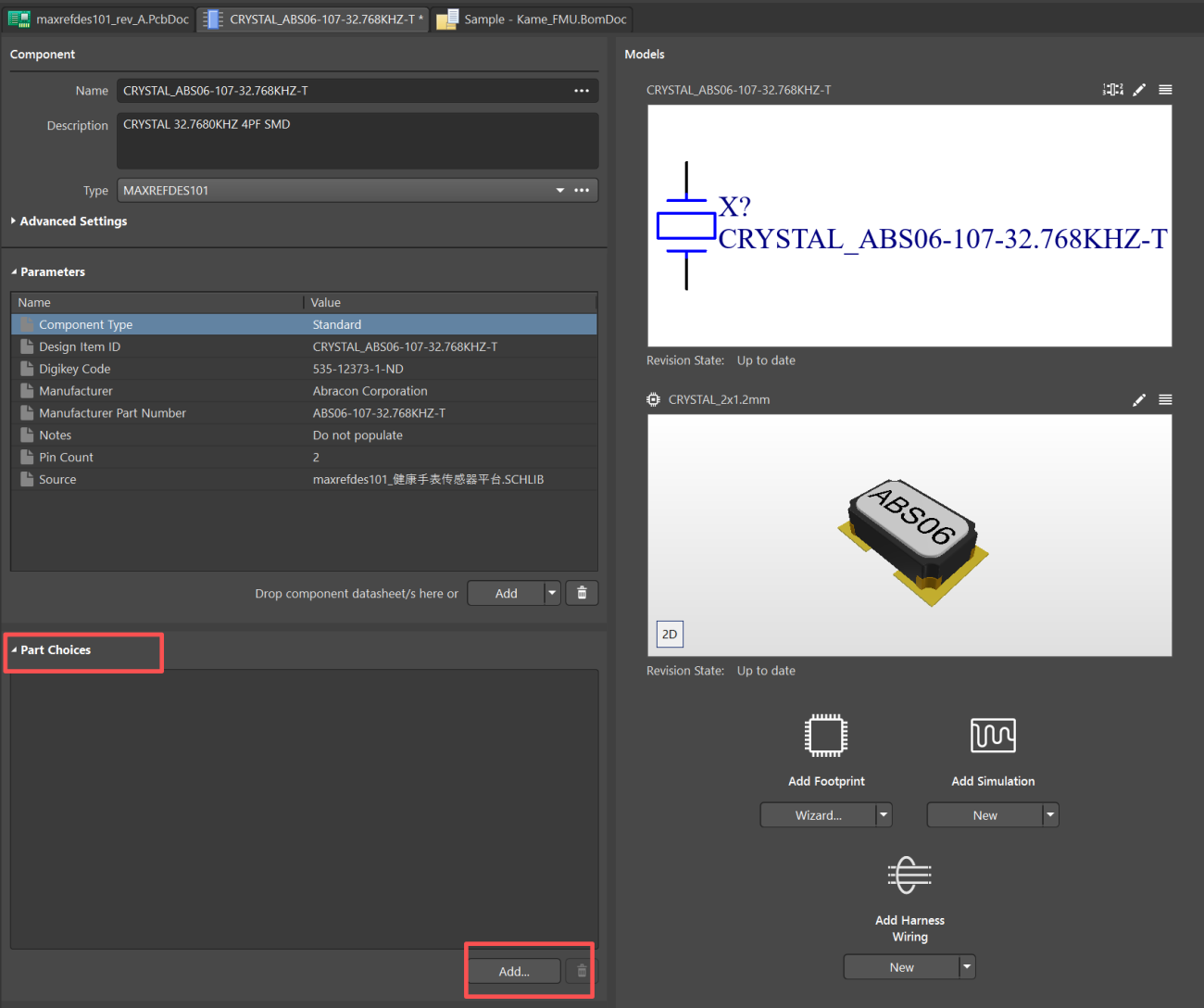The image size is (1204, 1008).
Task: Click the symbol model edit pencil icon
Action: 1139,90
